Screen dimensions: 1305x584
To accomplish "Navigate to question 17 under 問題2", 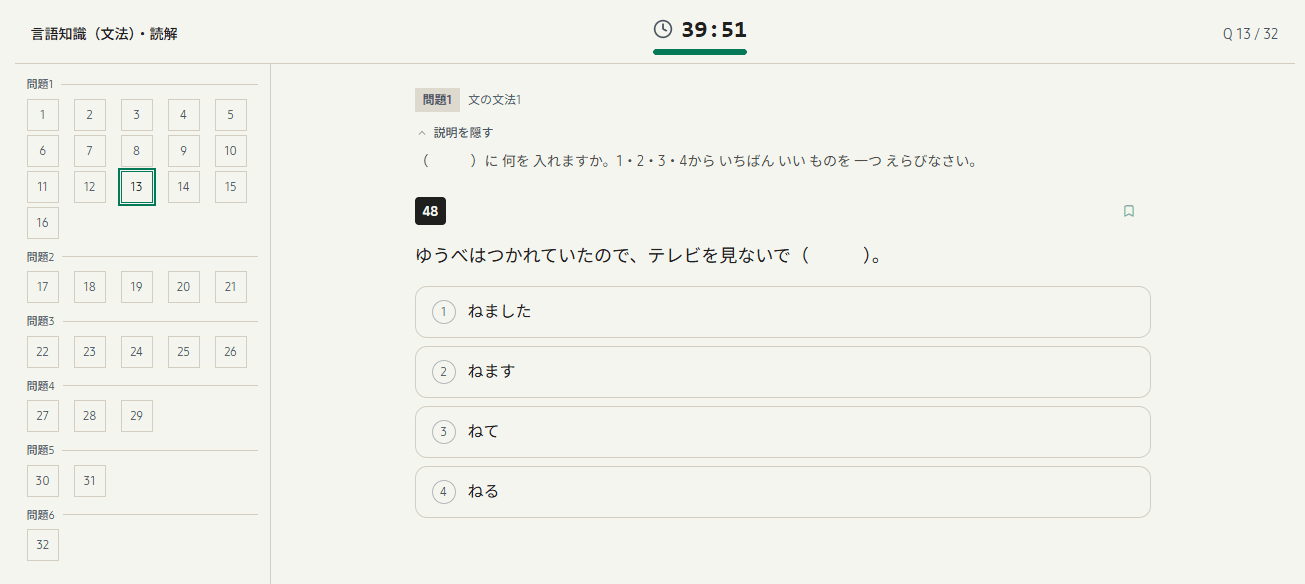I will pos(42,286).
